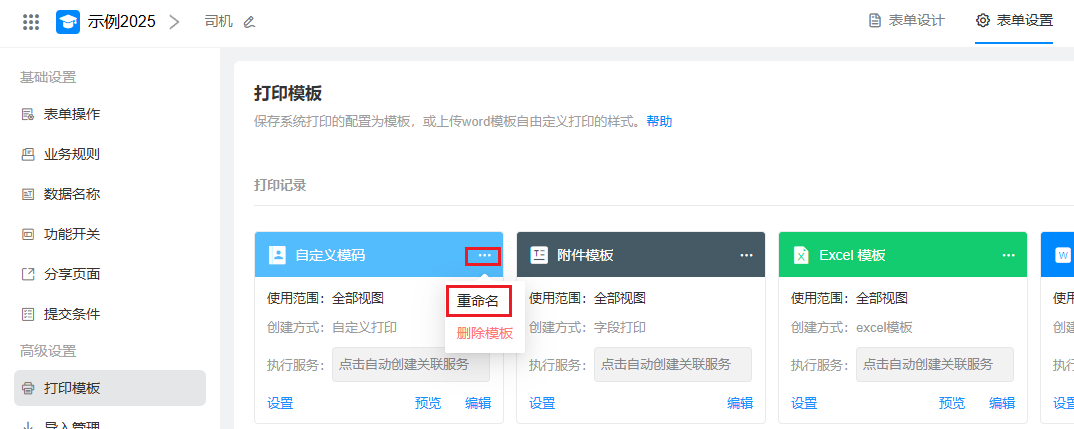Click the 自定义模码 card template icon

pos(277,255)
